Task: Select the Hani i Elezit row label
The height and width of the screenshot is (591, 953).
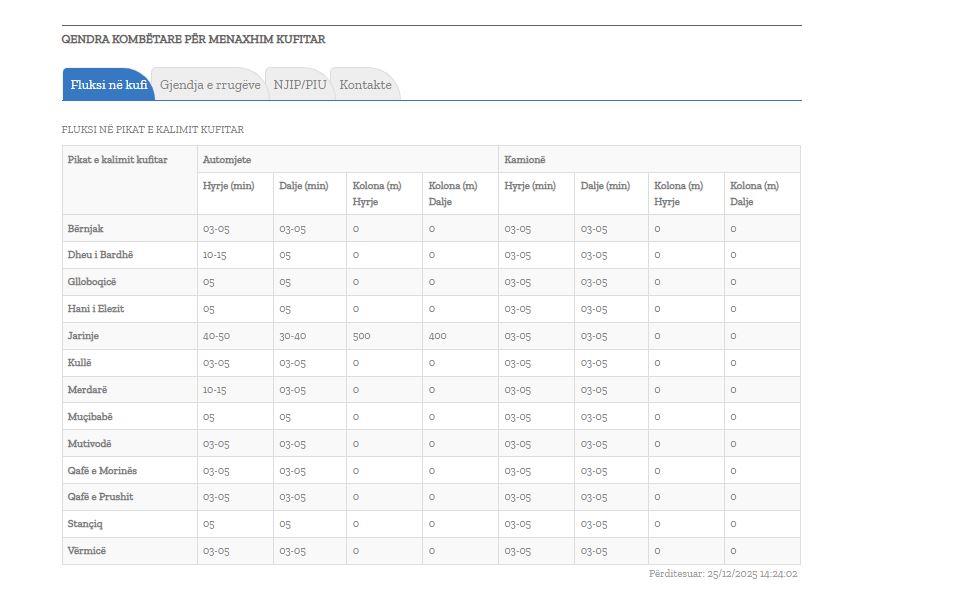Action: (96, 309)
